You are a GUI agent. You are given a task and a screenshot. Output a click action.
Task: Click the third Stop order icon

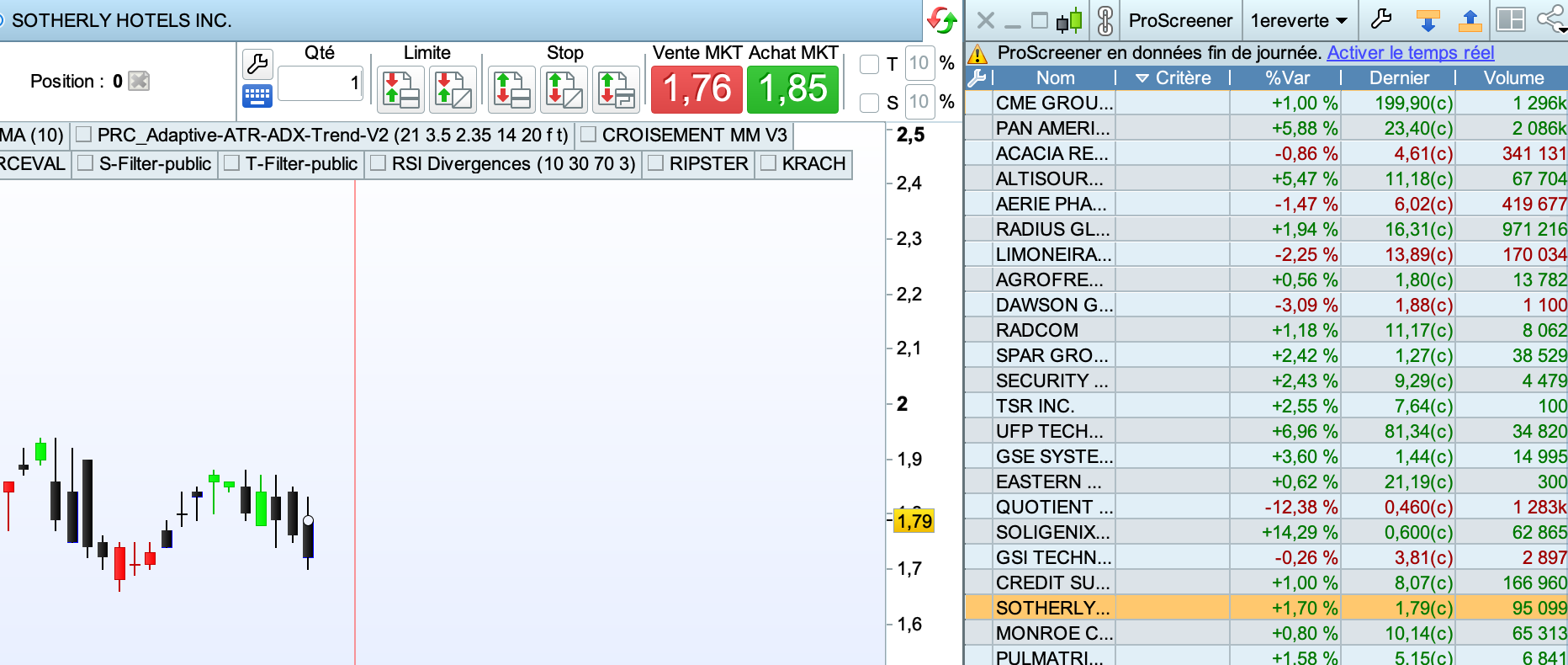[616, 89]
